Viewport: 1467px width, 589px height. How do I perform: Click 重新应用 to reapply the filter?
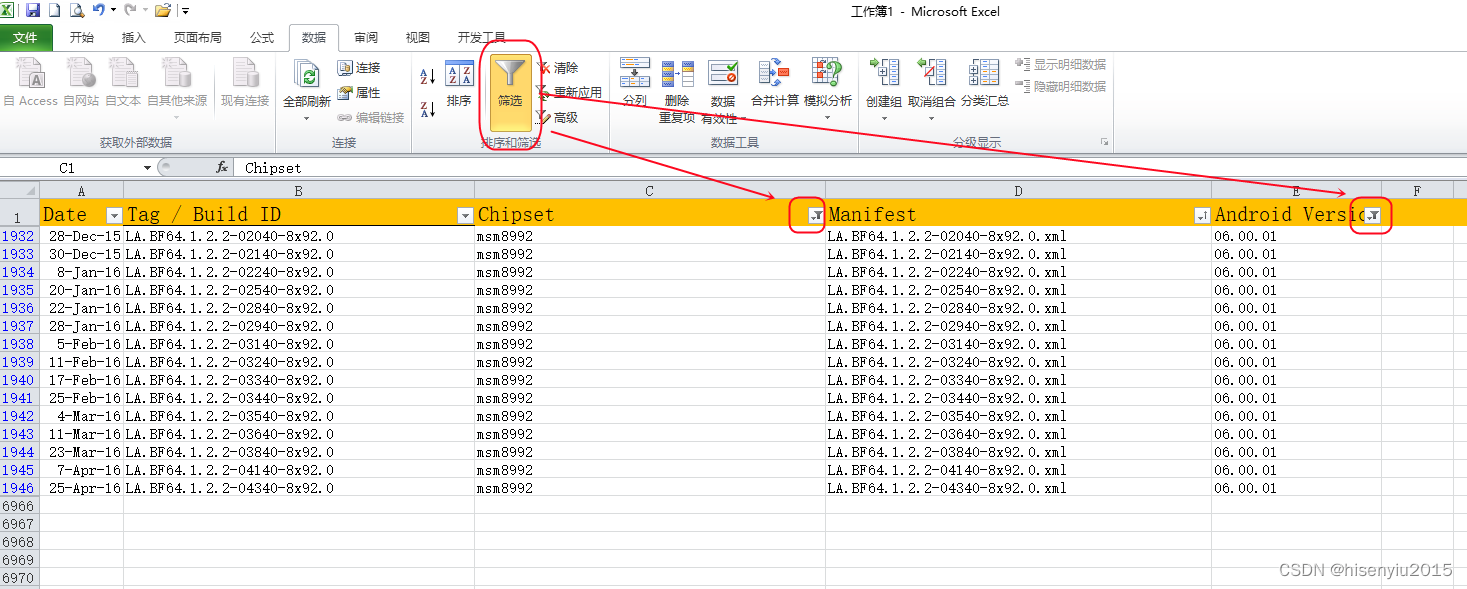(569, 93)
